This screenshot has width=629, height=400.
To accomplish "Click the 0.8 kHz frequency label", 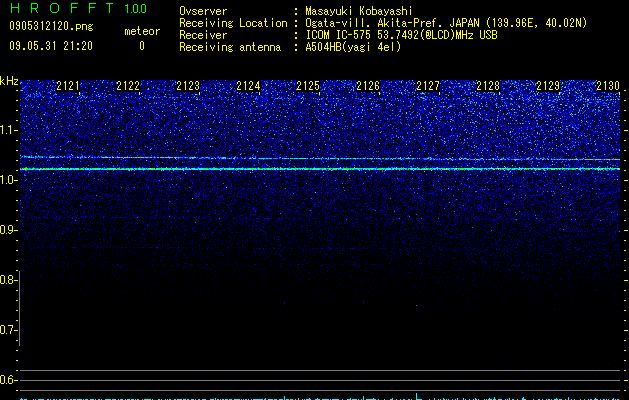I will [8, 280].
